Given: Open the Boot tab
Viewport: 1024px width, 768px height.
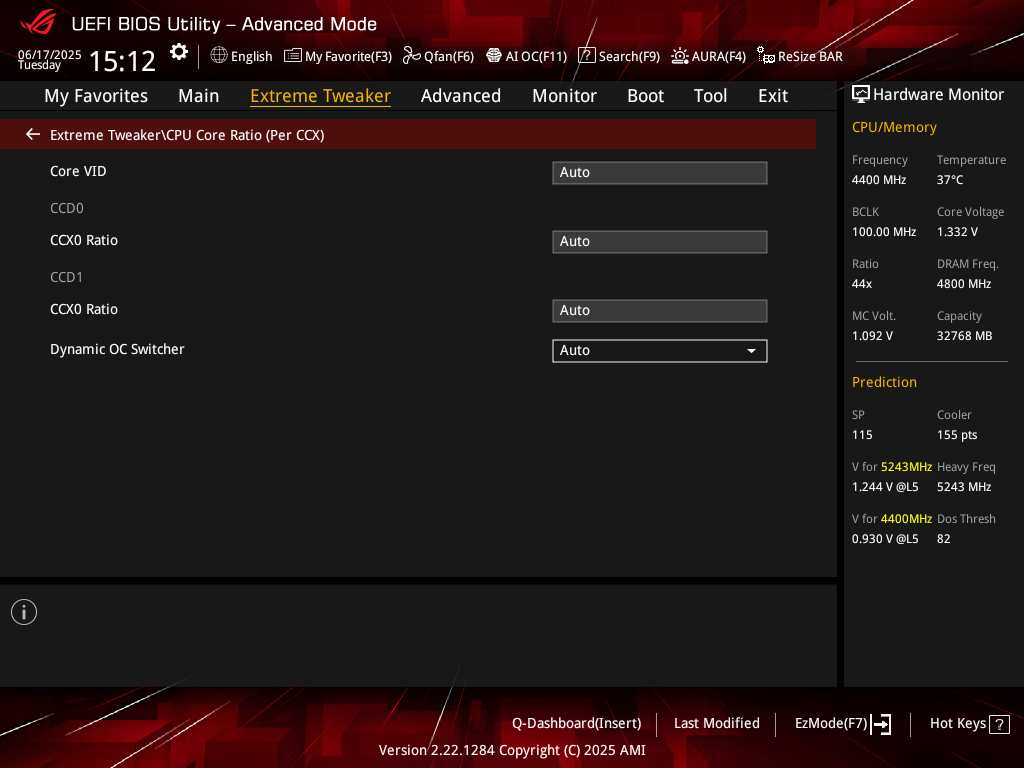Looking at the screenshot, I should [x=645, y=96].
